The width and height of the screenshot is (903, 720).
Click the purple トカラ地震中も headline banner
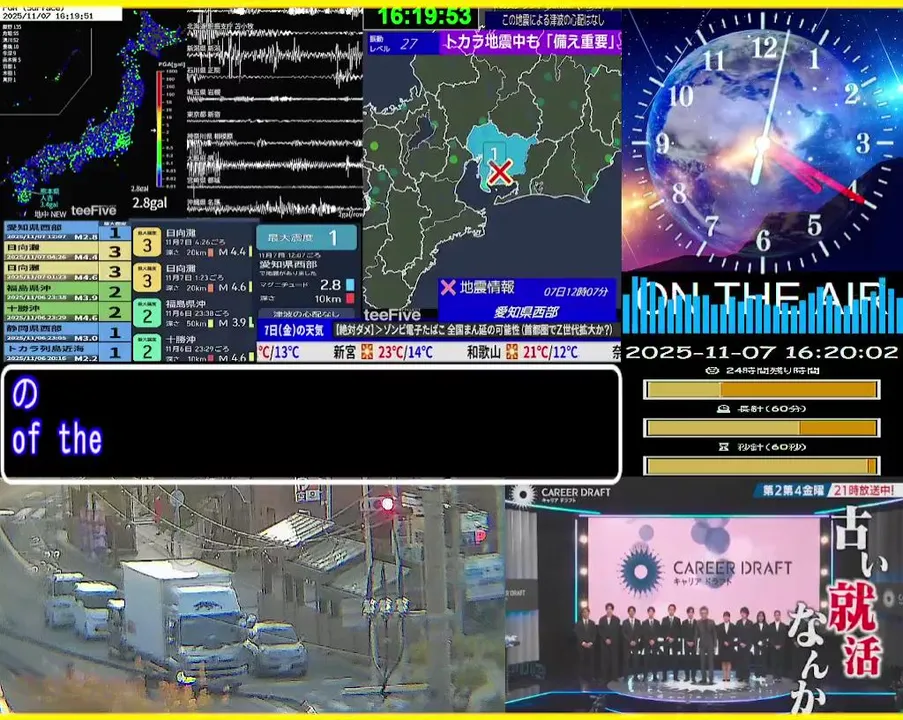(x=530, y=42)
